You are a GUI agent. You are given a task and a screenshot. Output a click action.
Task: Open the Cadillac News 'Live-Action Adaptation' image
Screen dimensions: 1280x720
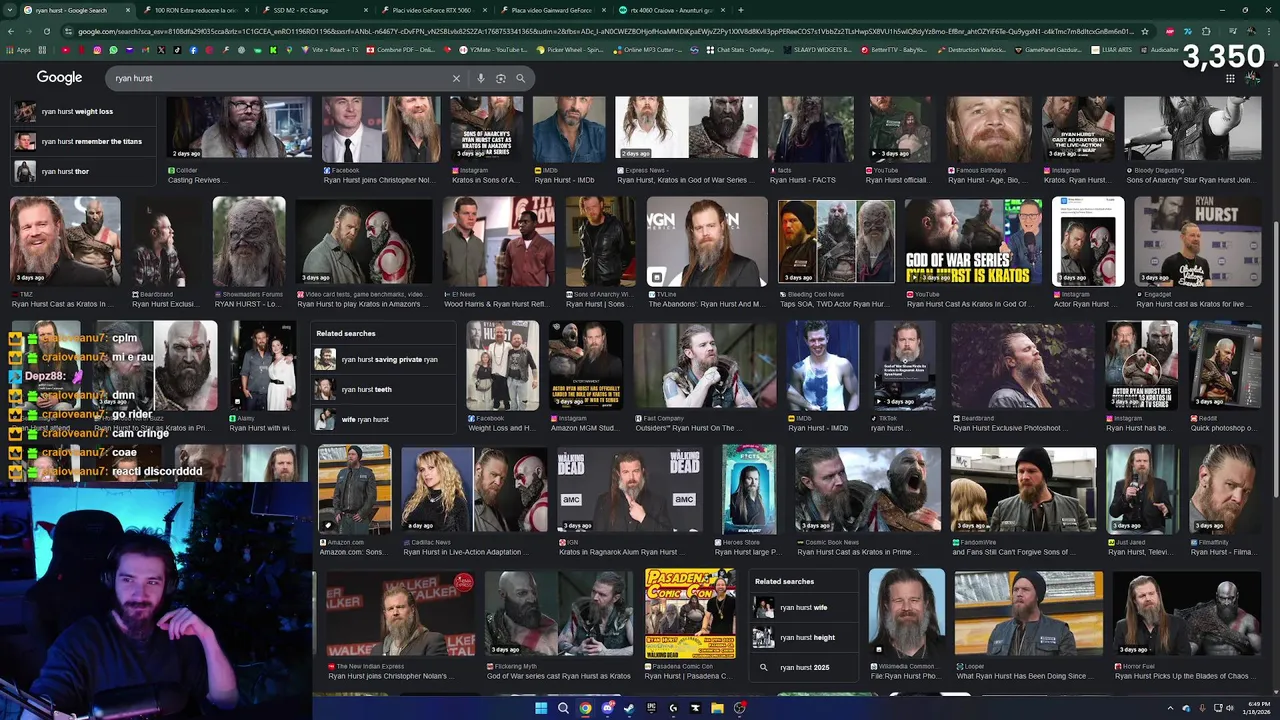[474, 489]
